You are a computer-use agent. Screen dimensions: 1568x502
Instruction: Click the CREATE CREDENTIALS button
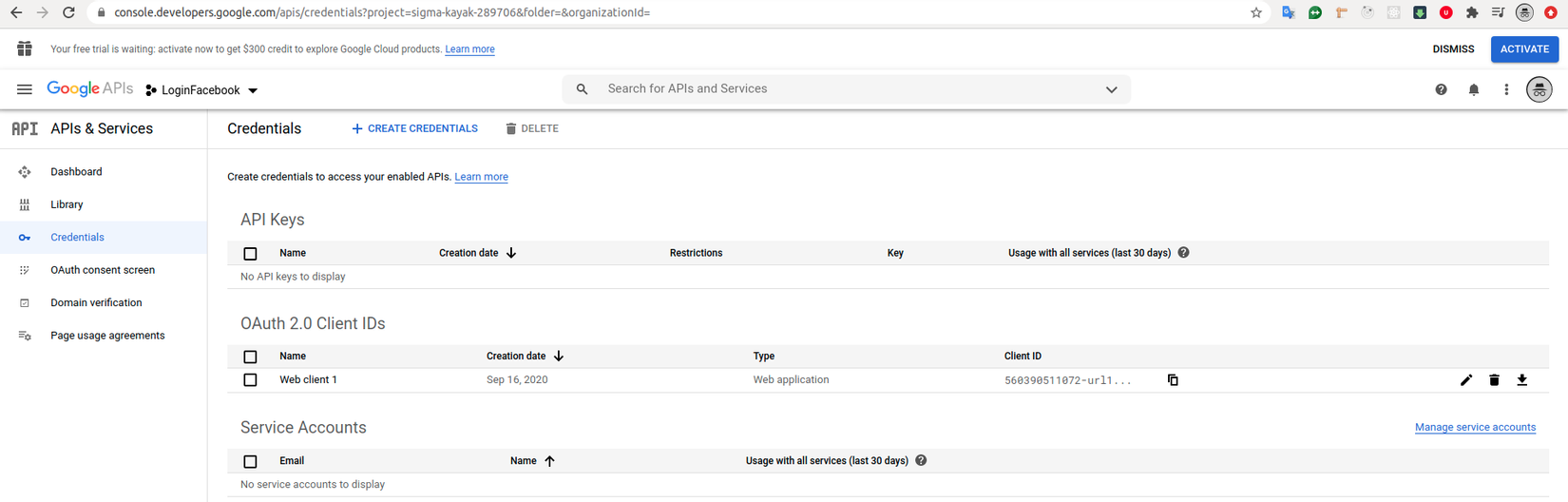(414, 128)
